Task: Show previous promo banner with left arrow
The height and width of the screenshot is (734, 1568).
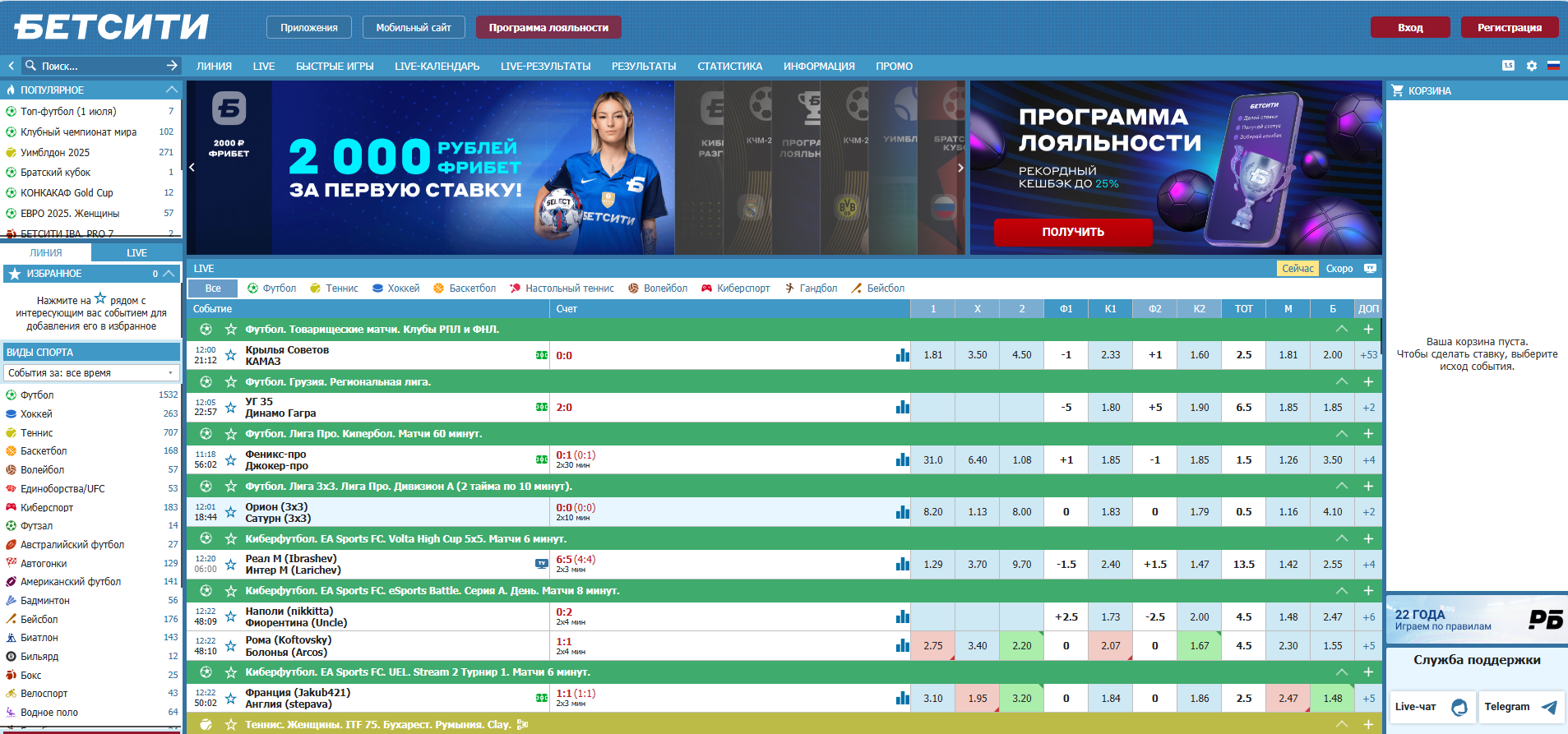Action: click(192, 168)
